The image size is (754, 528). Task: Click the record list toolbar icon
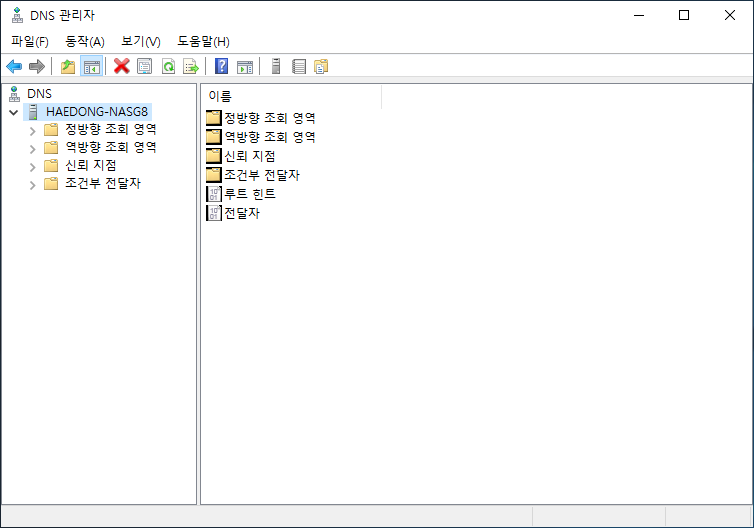(299, 66)
